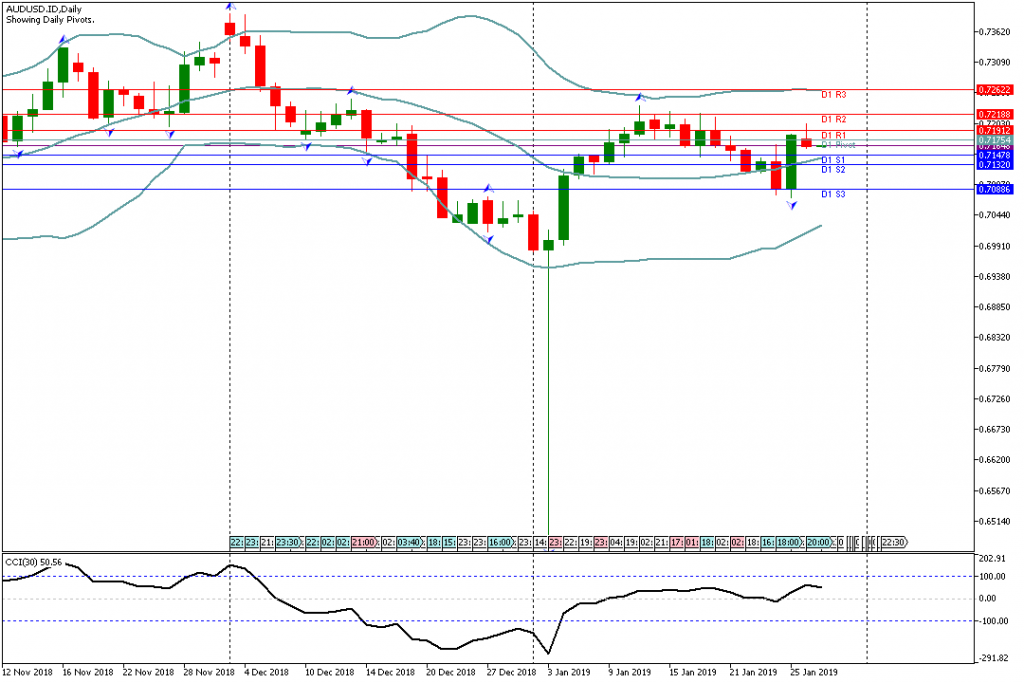Screen dimensions: 1024x683
Task: Select the down fractal arrow below the 25 Jan candle
Action: click(x=791, y=204)
